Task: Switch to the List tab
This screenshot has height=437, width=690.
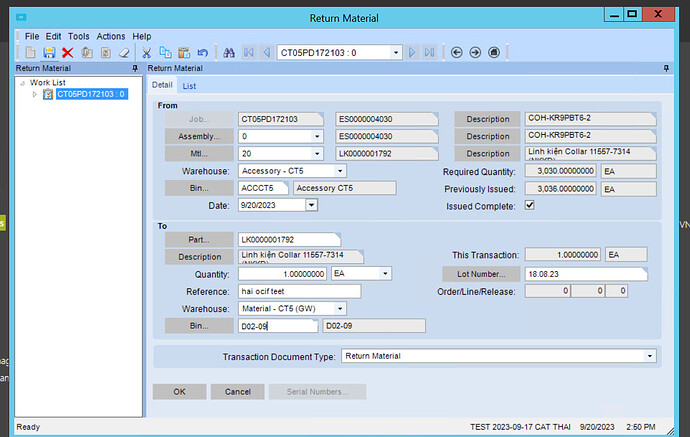Action: [x=189, y=86]
